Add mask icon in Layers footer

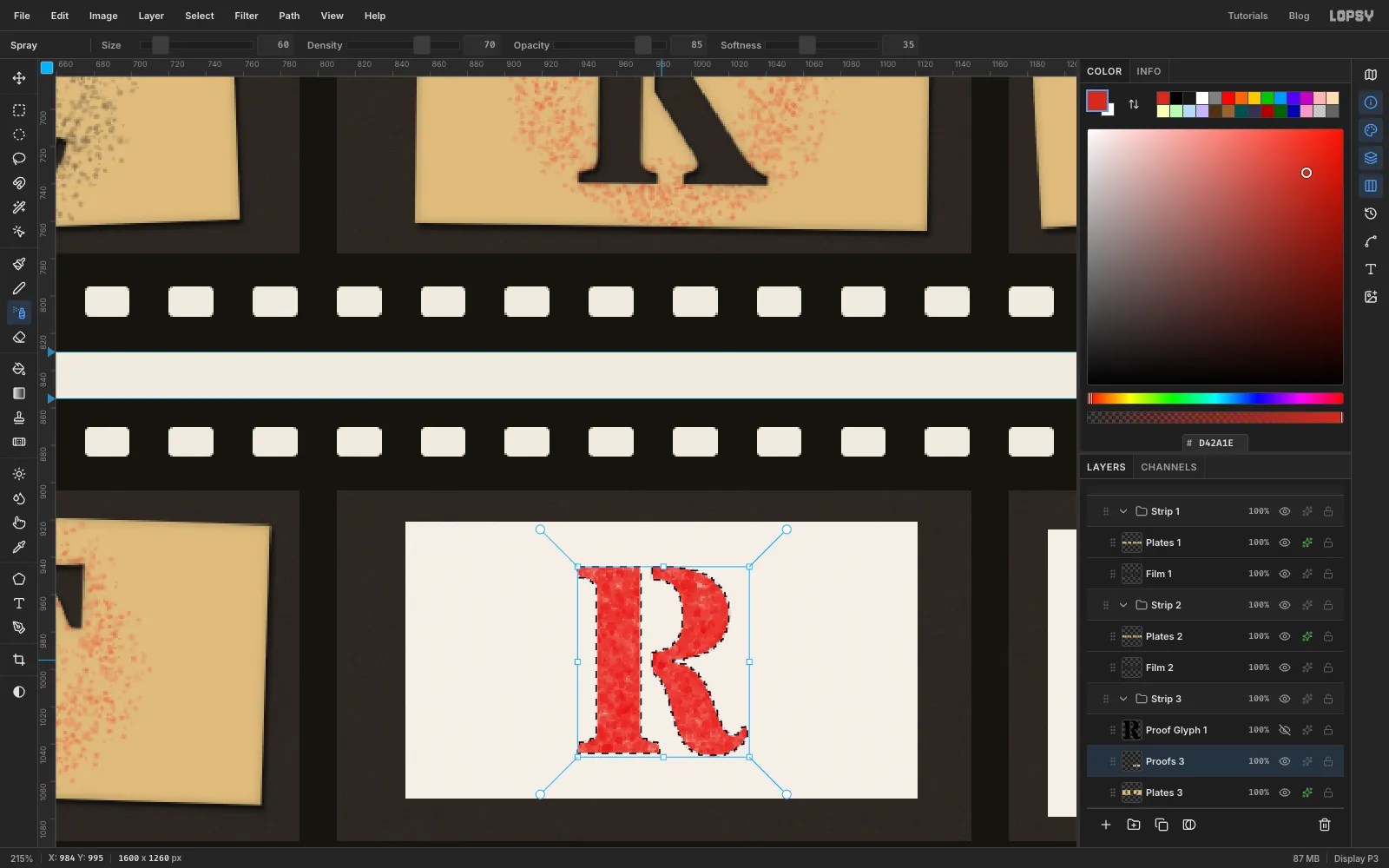[1189, 825]
